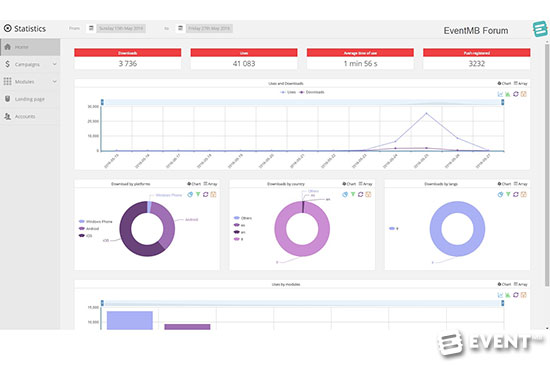
Task: Switch Downloads by country to funnel view
Action: pyautogui.click(x=353, y=194)
